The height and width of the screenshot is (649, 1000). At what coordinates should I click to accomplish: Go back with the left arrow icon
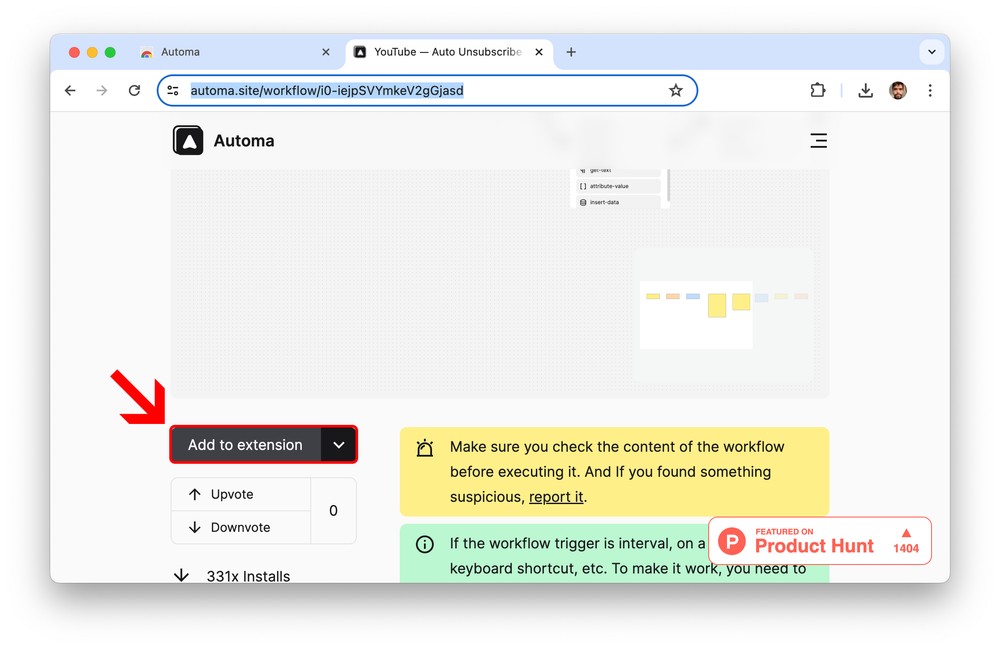click(70, 91)
